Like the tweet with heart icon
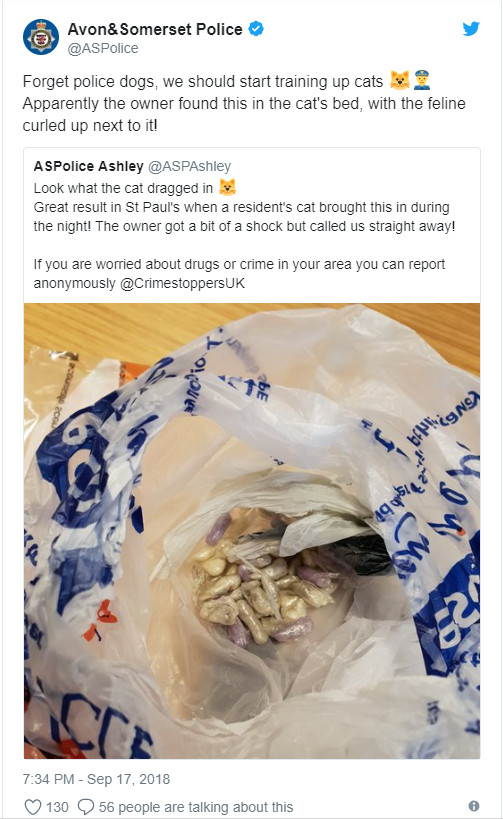The width and height of the screenshot is (503, 819). 33,806
